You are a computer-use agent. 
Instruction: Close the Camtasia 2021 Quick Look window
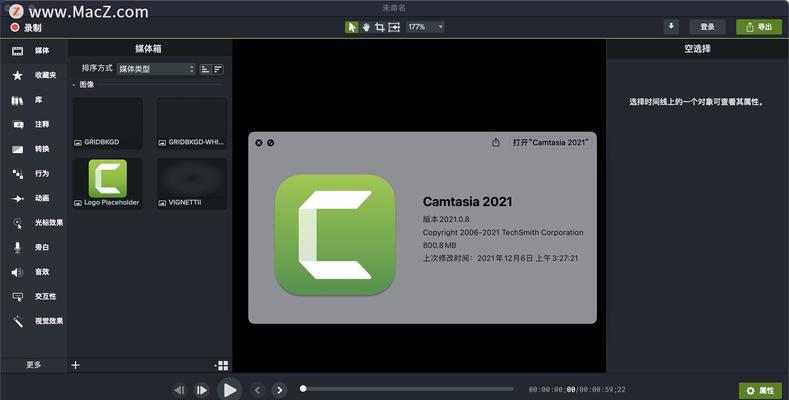(x=259, y=143)
